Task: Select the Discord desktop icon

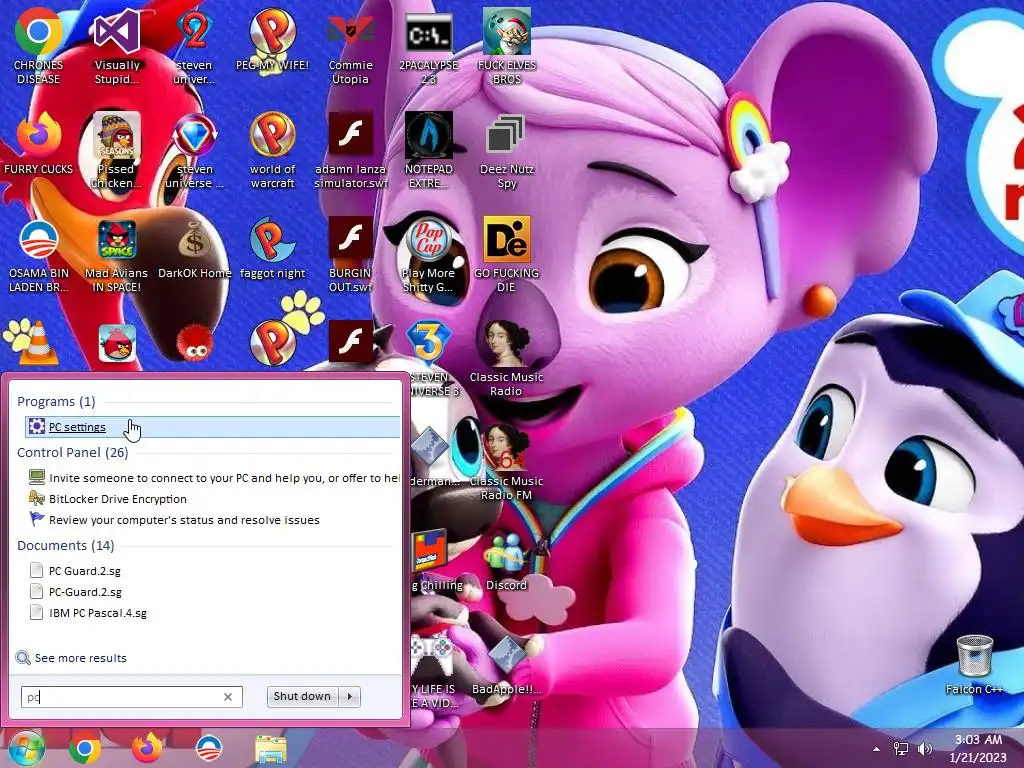Action: point(507,560)
